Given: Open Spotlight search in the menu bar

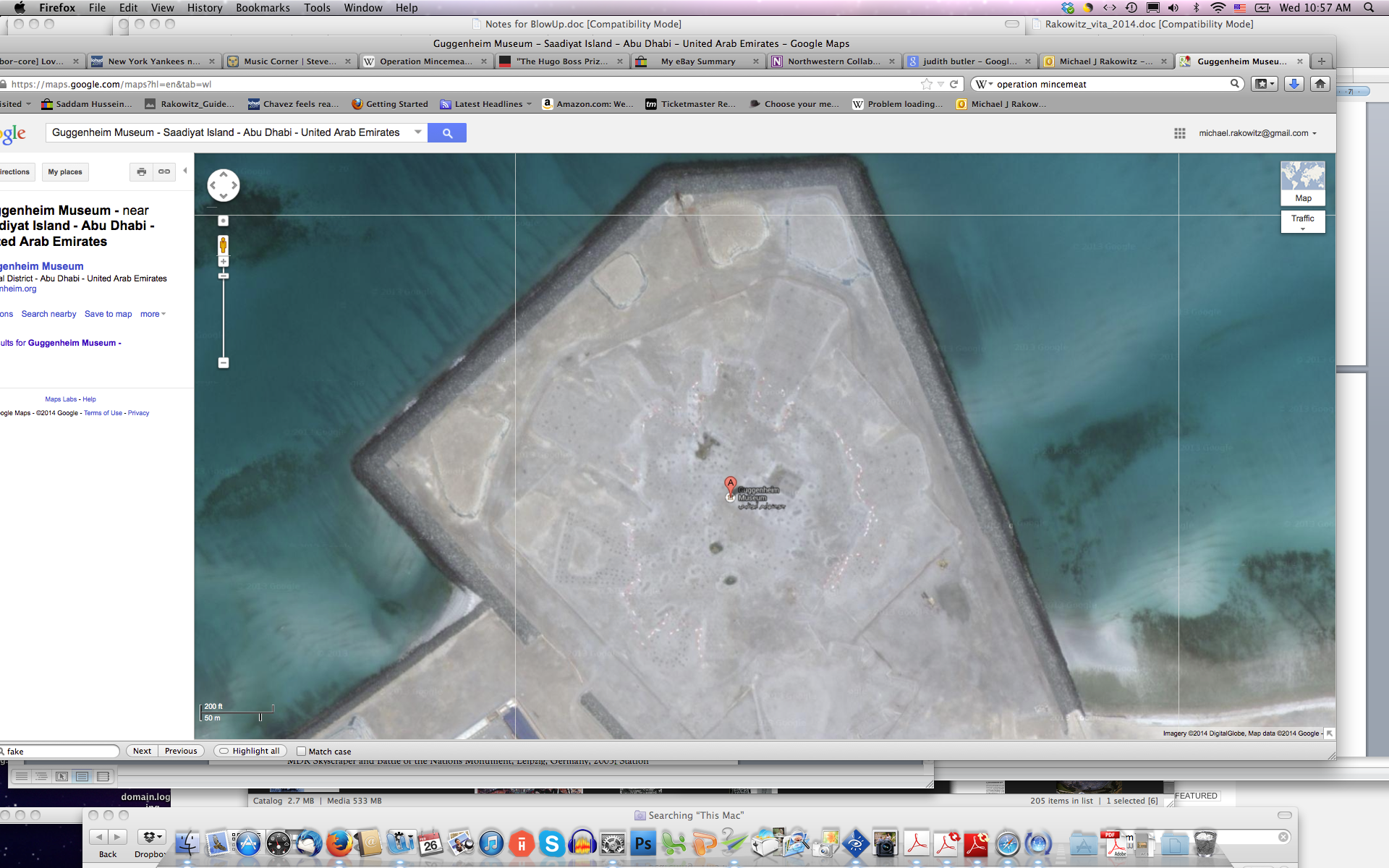Looking at the screenshot, I should point(1369,7).
